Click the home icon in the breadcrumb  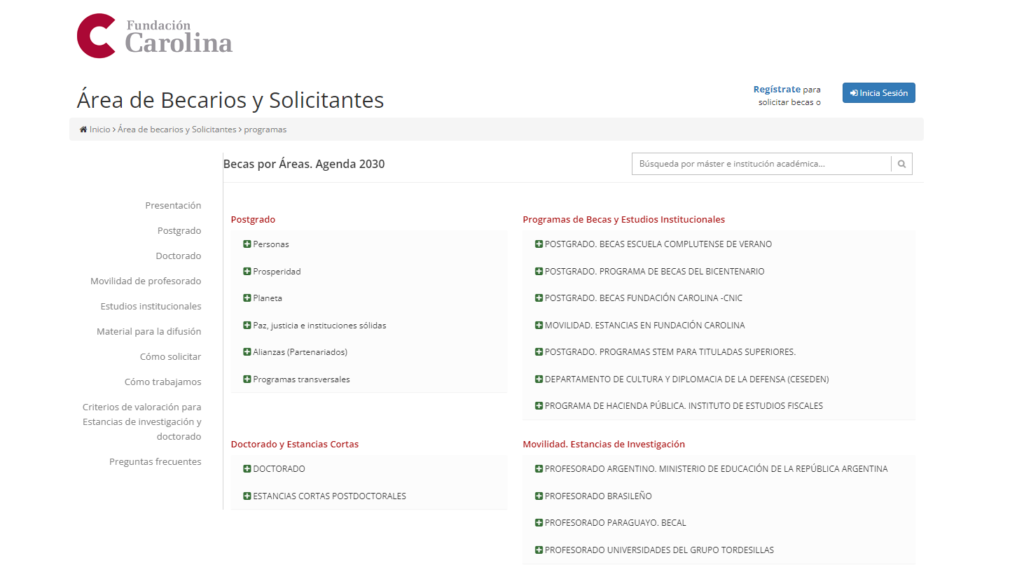(x=83, y=130)
